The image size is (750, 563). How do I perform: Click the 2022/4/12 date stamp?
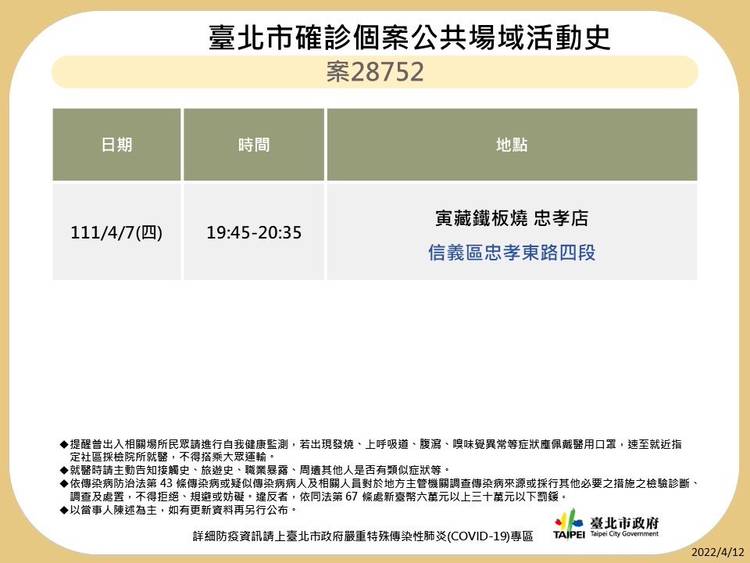click(715, 552)
